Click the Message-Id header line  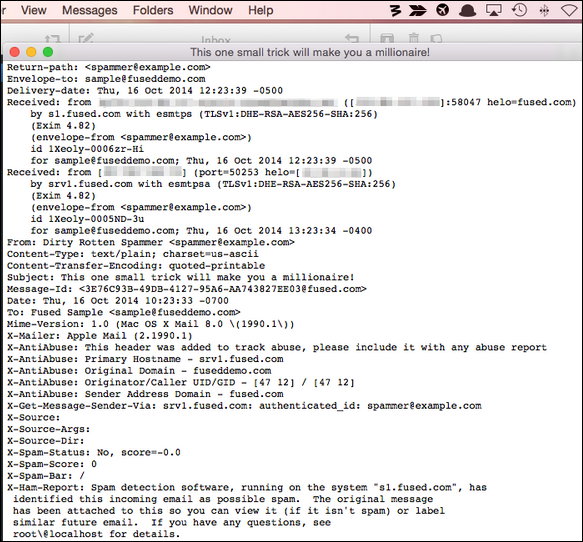187,289
